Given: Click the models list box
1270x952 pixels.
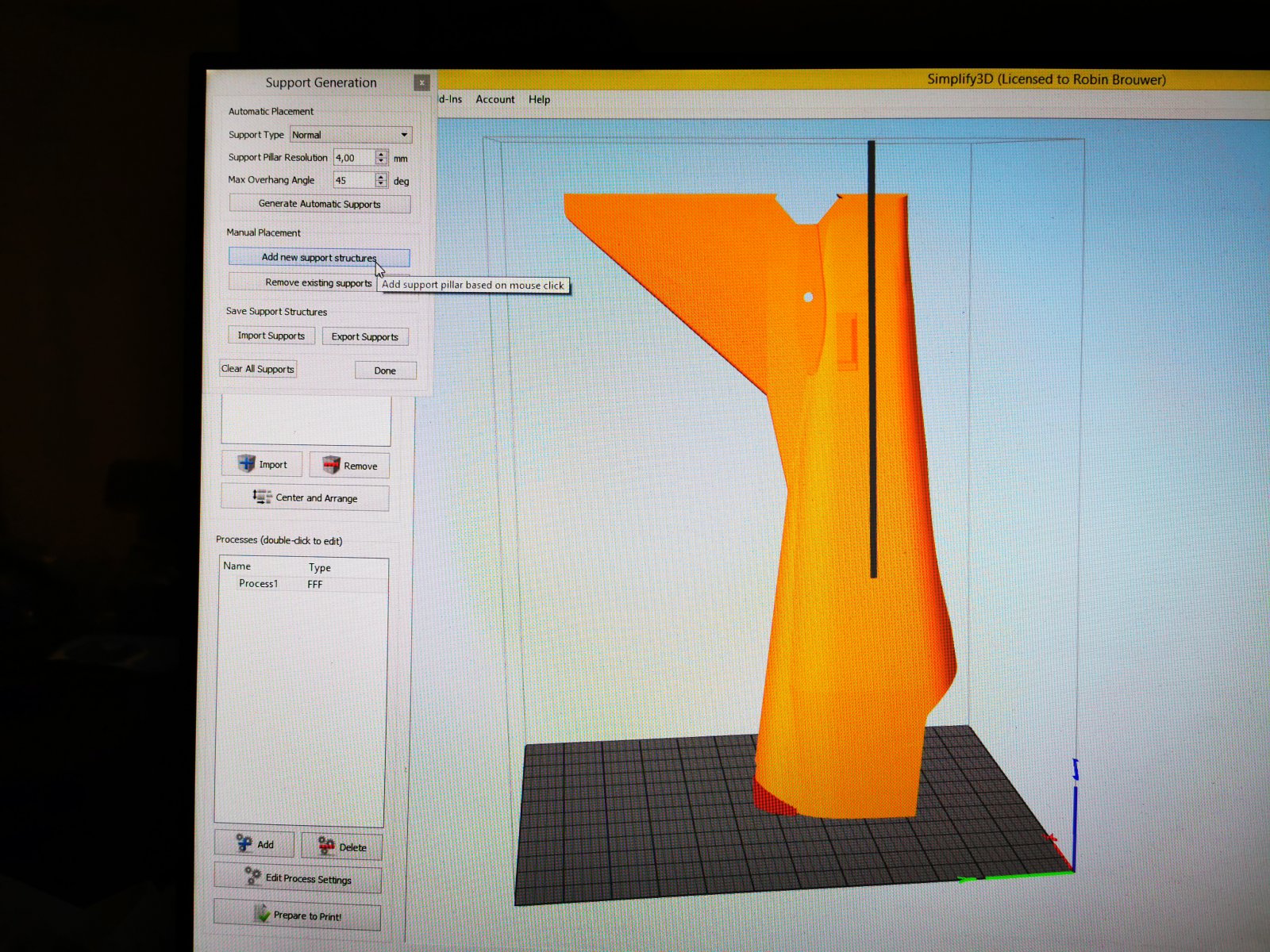Looking at the screenshot, I should tap(306, 420).
